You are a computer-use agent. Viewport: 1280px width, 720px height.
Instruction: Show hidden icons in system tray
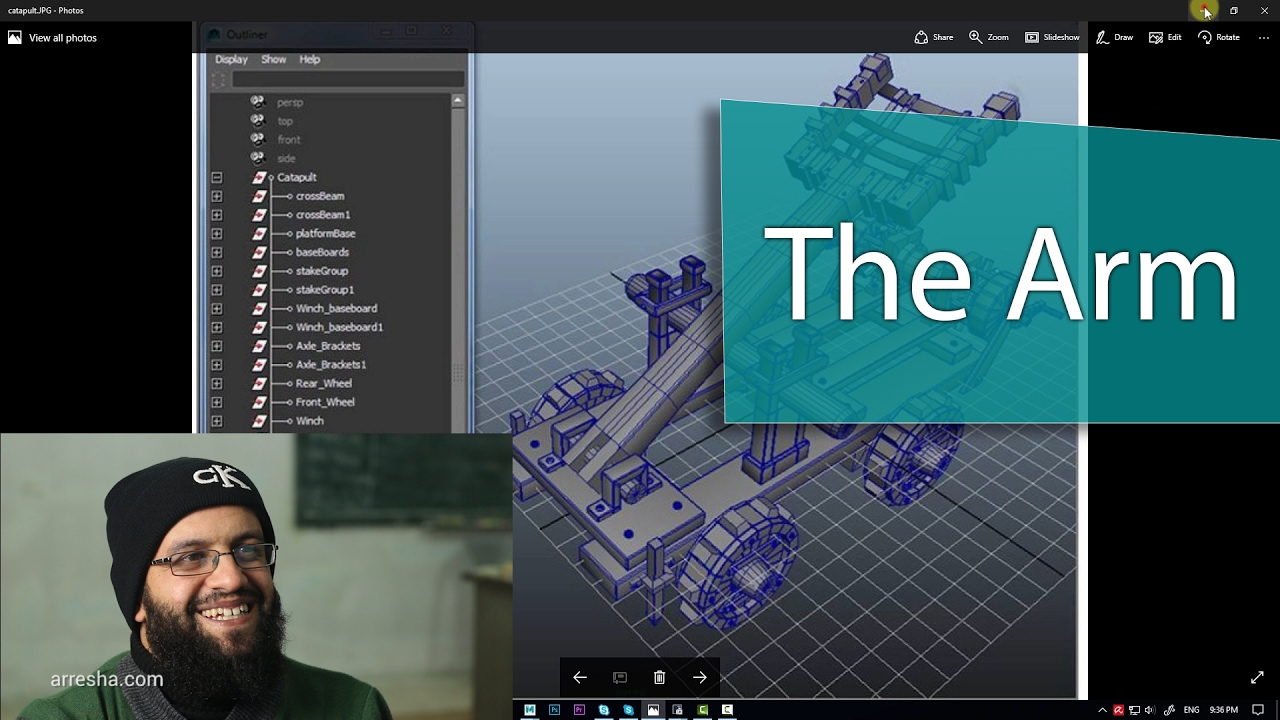(1102, 710)
